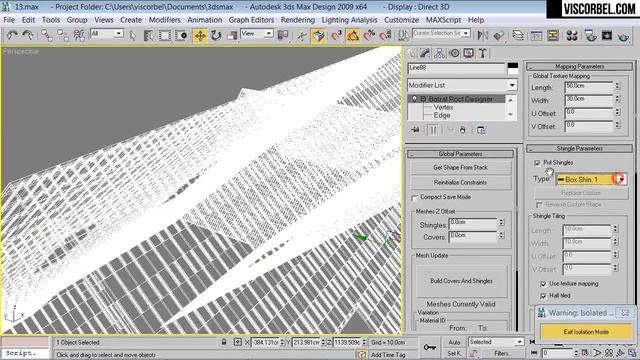Click the Unlink Selection icon
The image size is (640, 360).
pos(62,36)
